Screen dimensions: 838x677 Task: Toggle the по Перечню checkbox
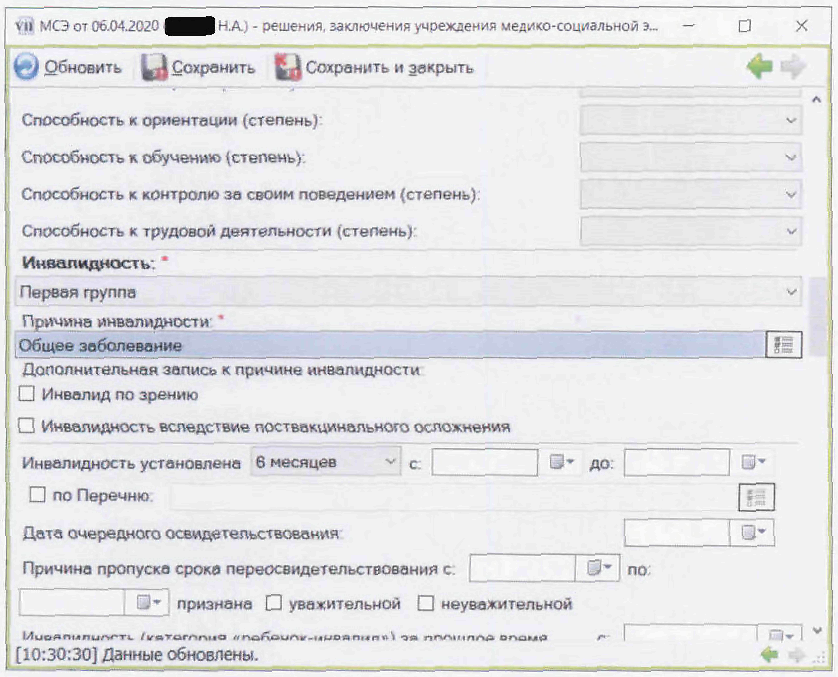pyautogui.click(x=38, y=495)
